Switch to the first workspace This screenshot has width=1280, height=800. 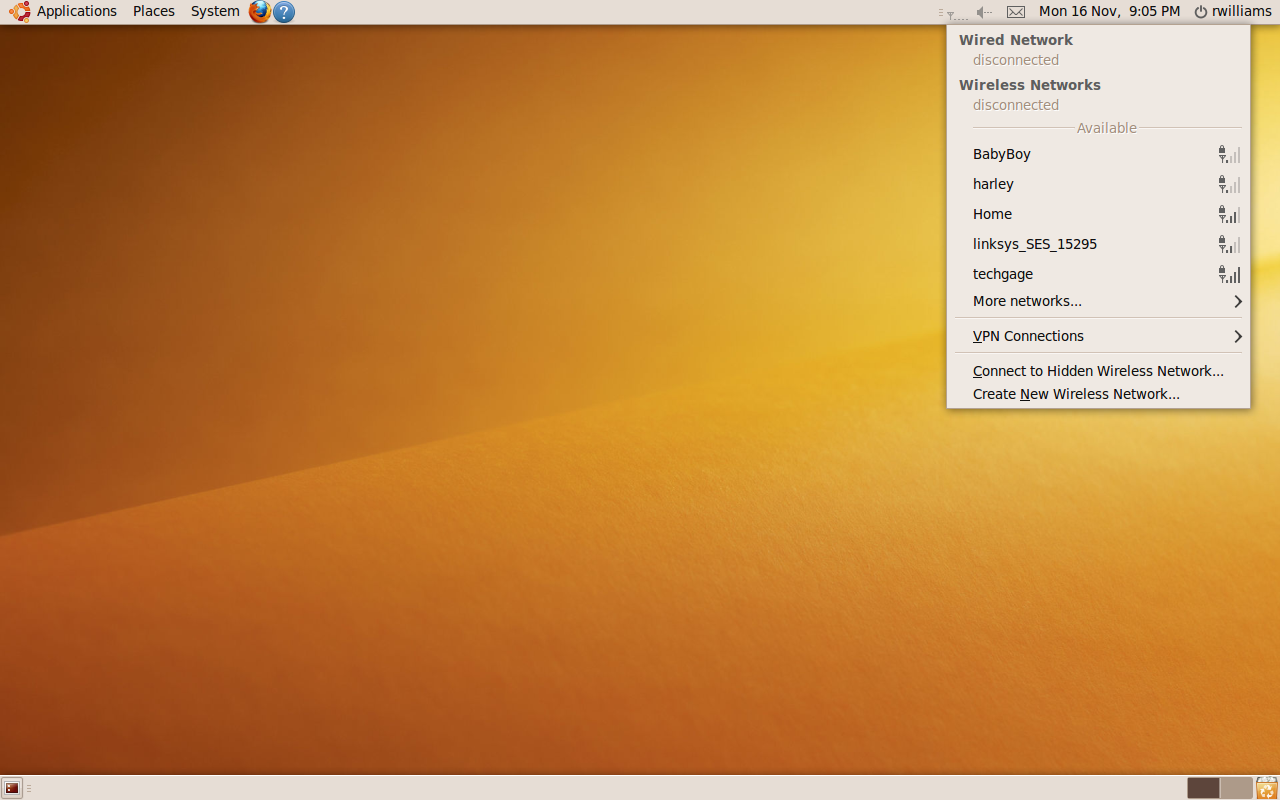(x=1203, y=788)
